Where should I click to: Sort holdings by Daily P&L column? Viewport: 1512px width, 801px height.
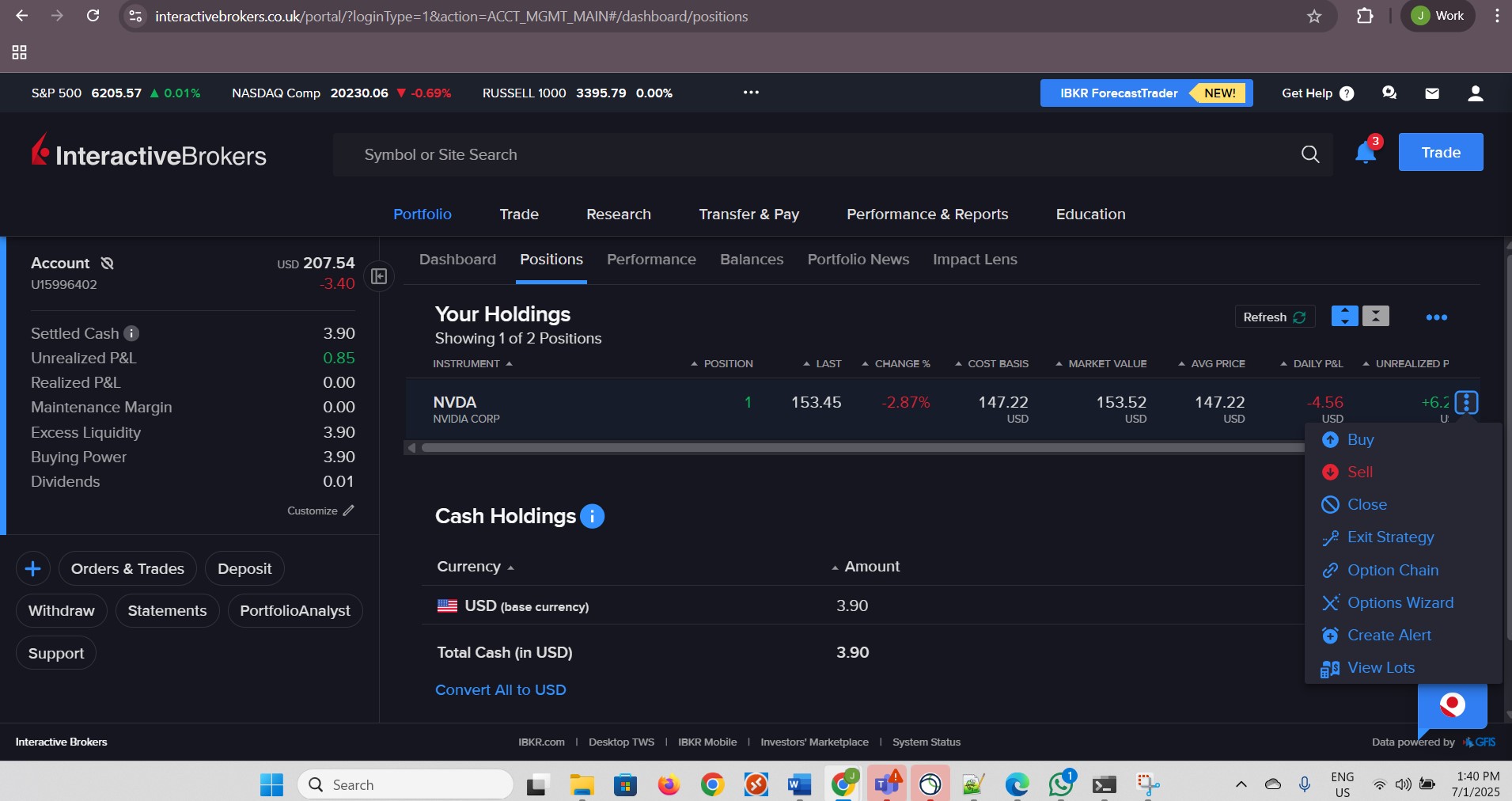(1312, 363)
